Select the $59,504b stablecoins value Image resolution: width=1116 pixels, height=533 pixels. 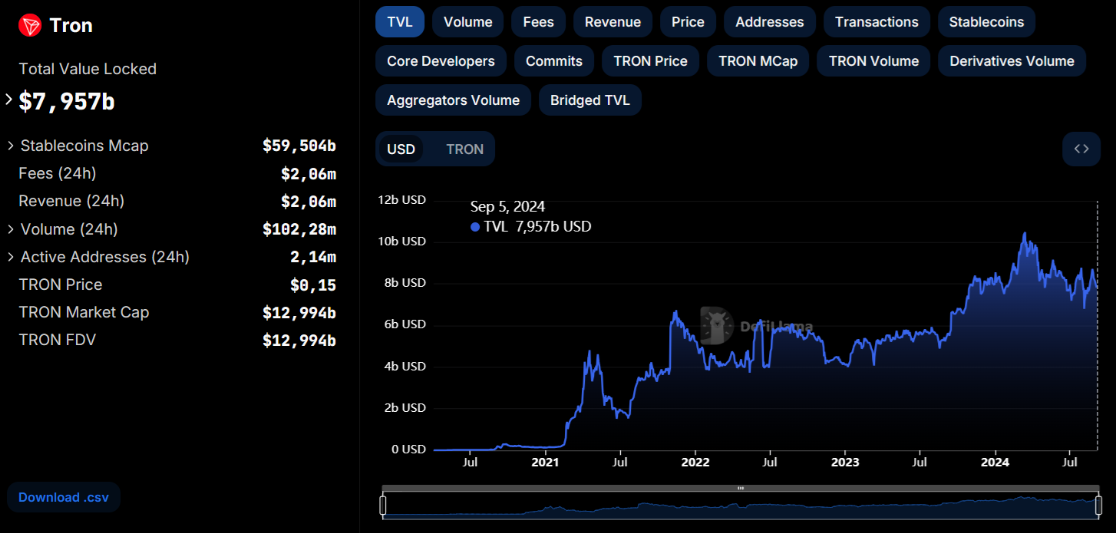(299, 146)
